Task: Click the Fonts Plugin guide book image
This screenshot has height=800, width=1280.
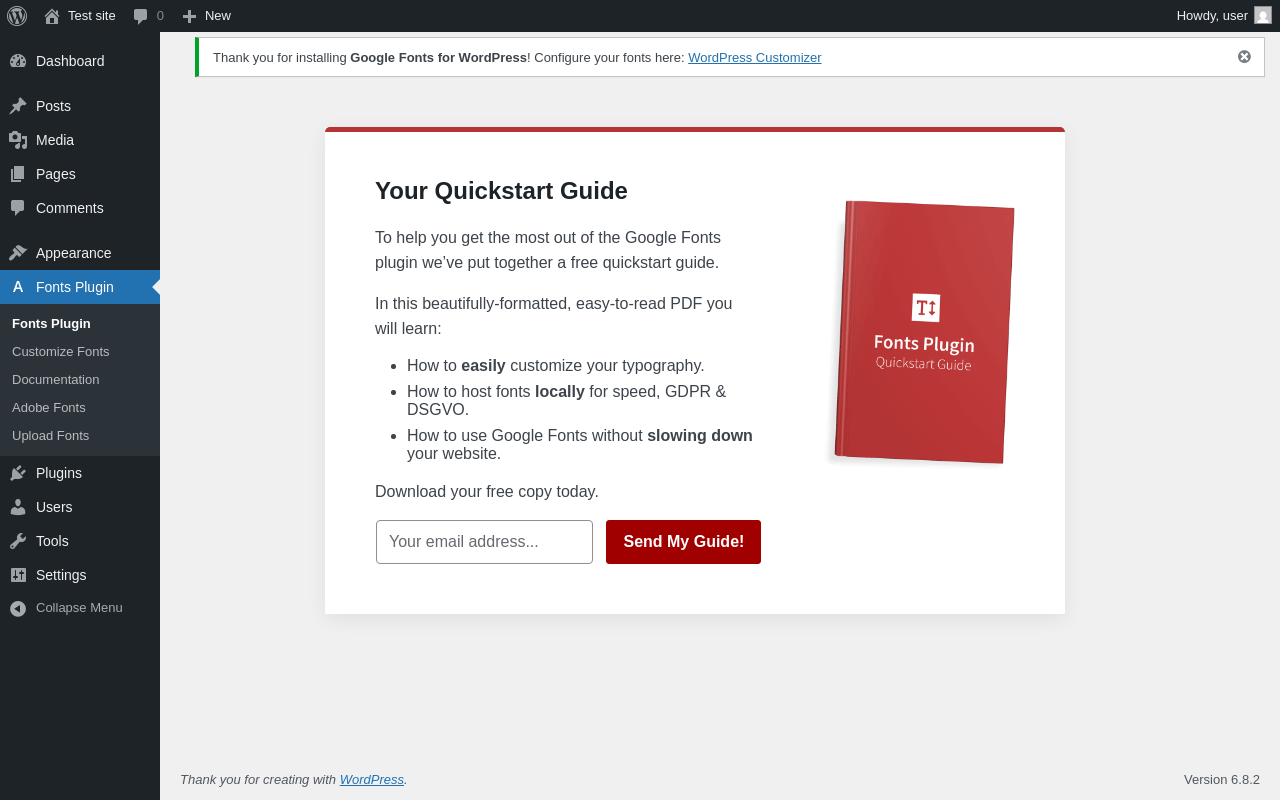Action: pos(925,332)
